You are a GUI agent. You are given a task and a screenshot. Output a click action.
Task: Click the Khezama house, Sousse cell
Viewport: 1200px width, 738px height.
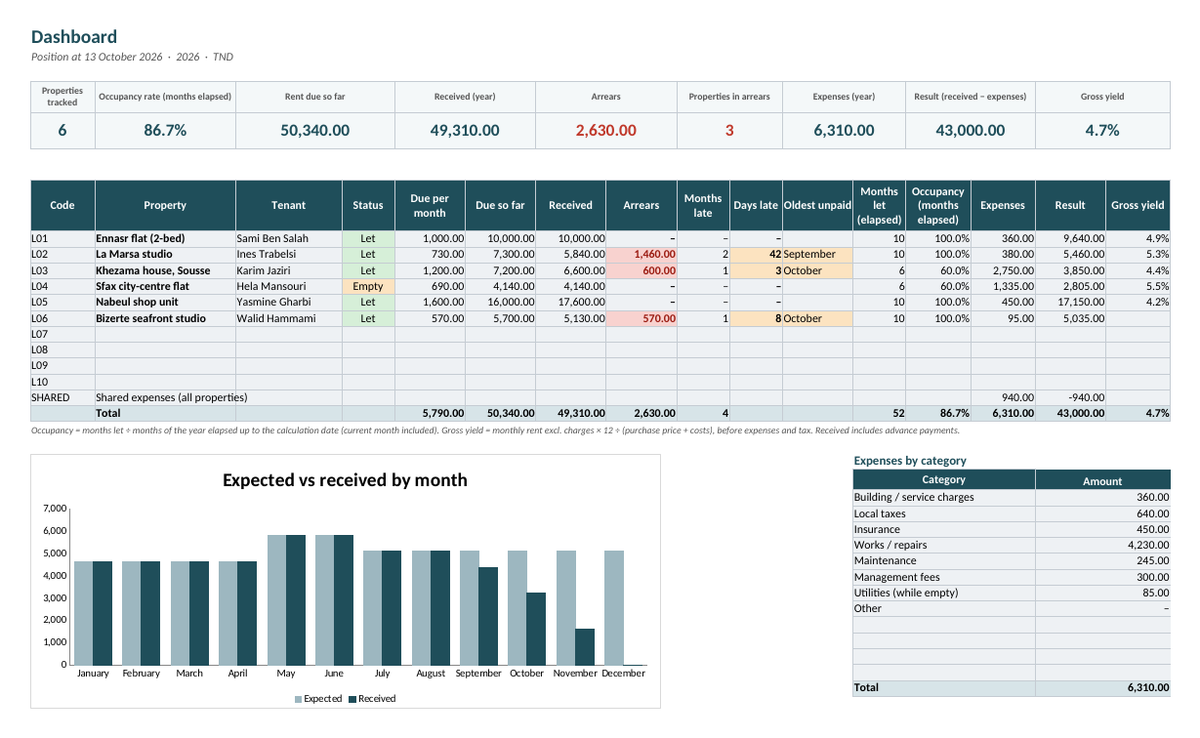coord(164,271)
